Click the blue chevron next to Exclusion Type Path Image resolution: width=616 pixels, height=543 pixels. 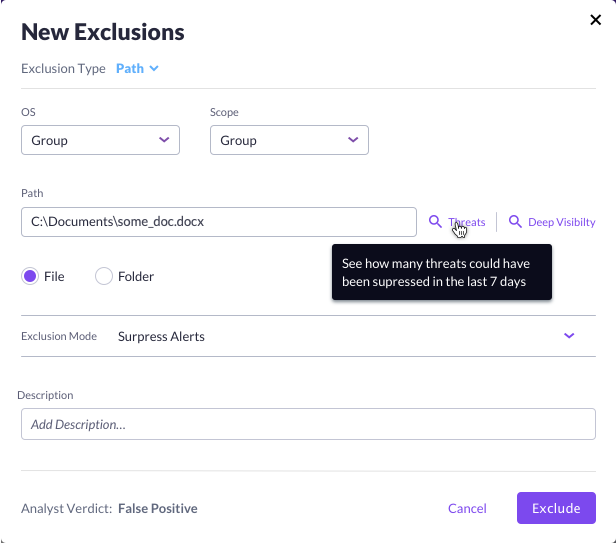(x=154, y=69)
